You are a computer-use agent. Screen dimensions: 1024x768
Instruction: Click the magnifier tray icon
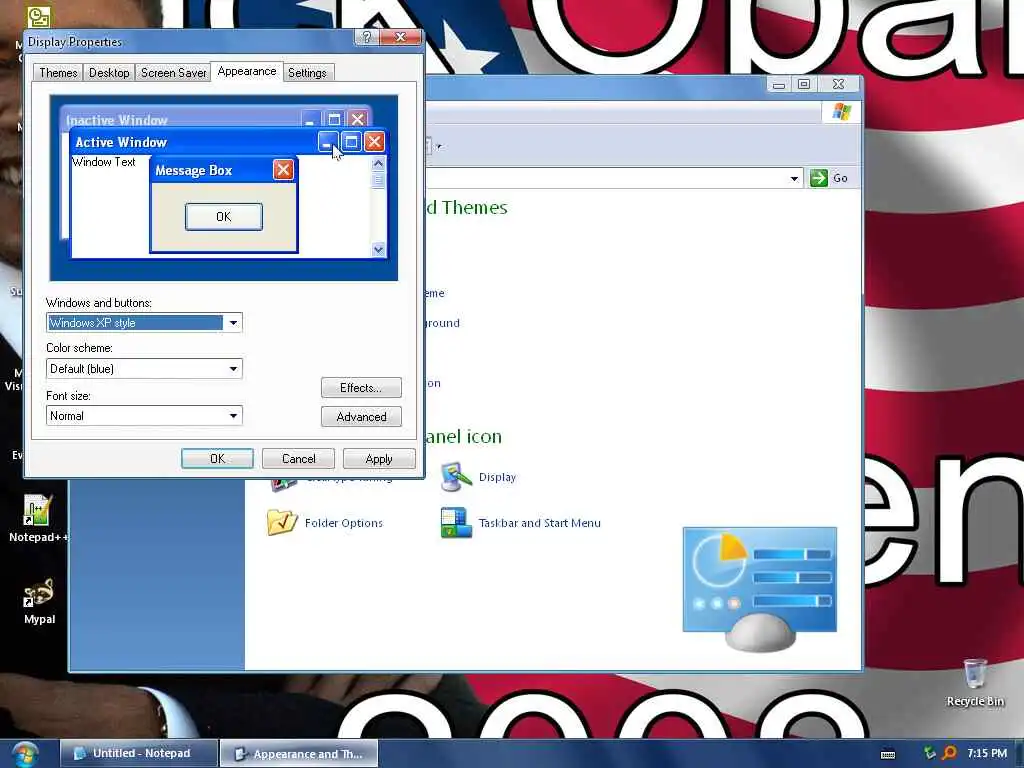(x=949, y=753)
